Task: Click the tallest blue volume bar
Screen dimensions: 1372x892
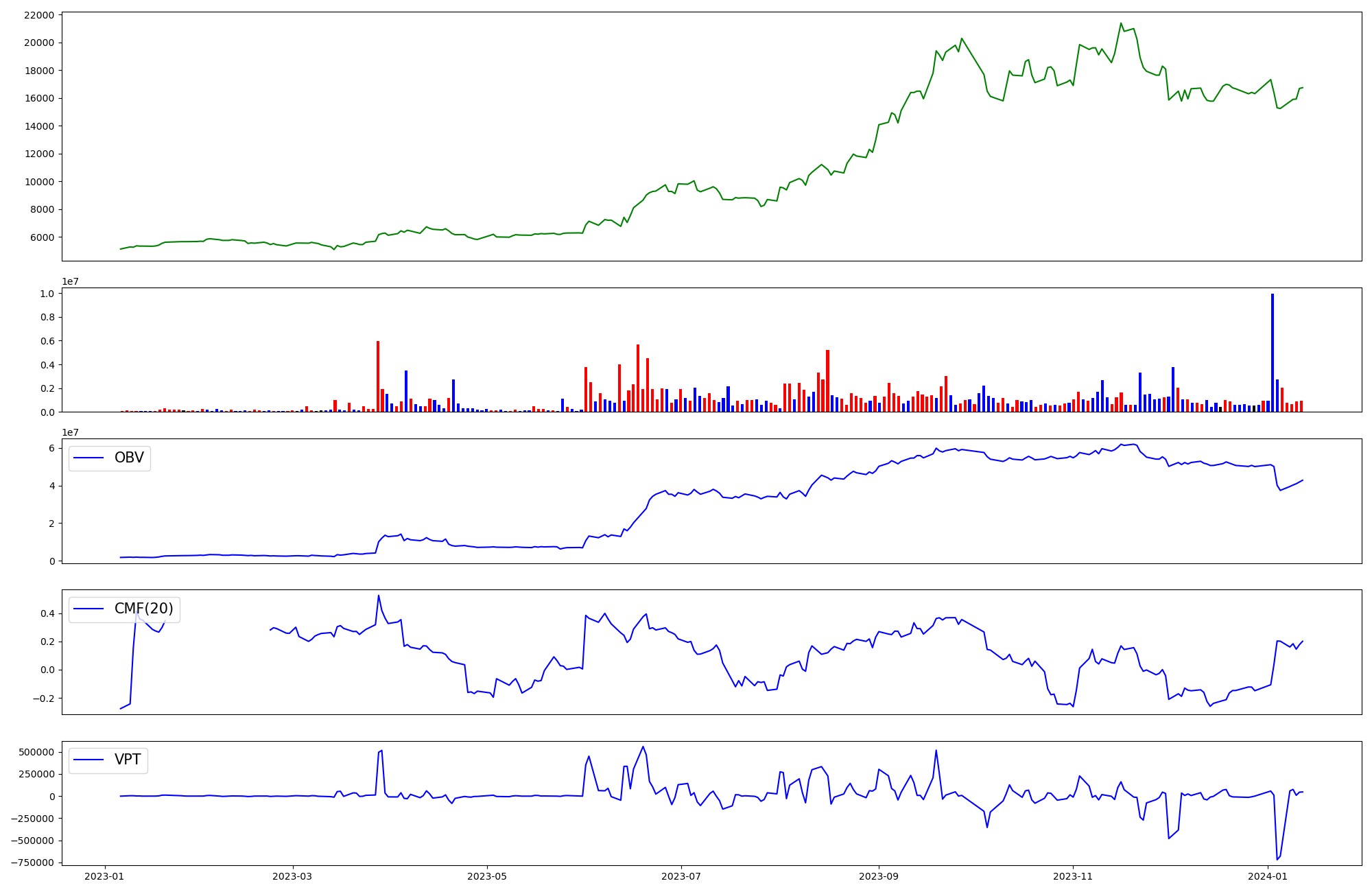Action: coord(1273,353)
